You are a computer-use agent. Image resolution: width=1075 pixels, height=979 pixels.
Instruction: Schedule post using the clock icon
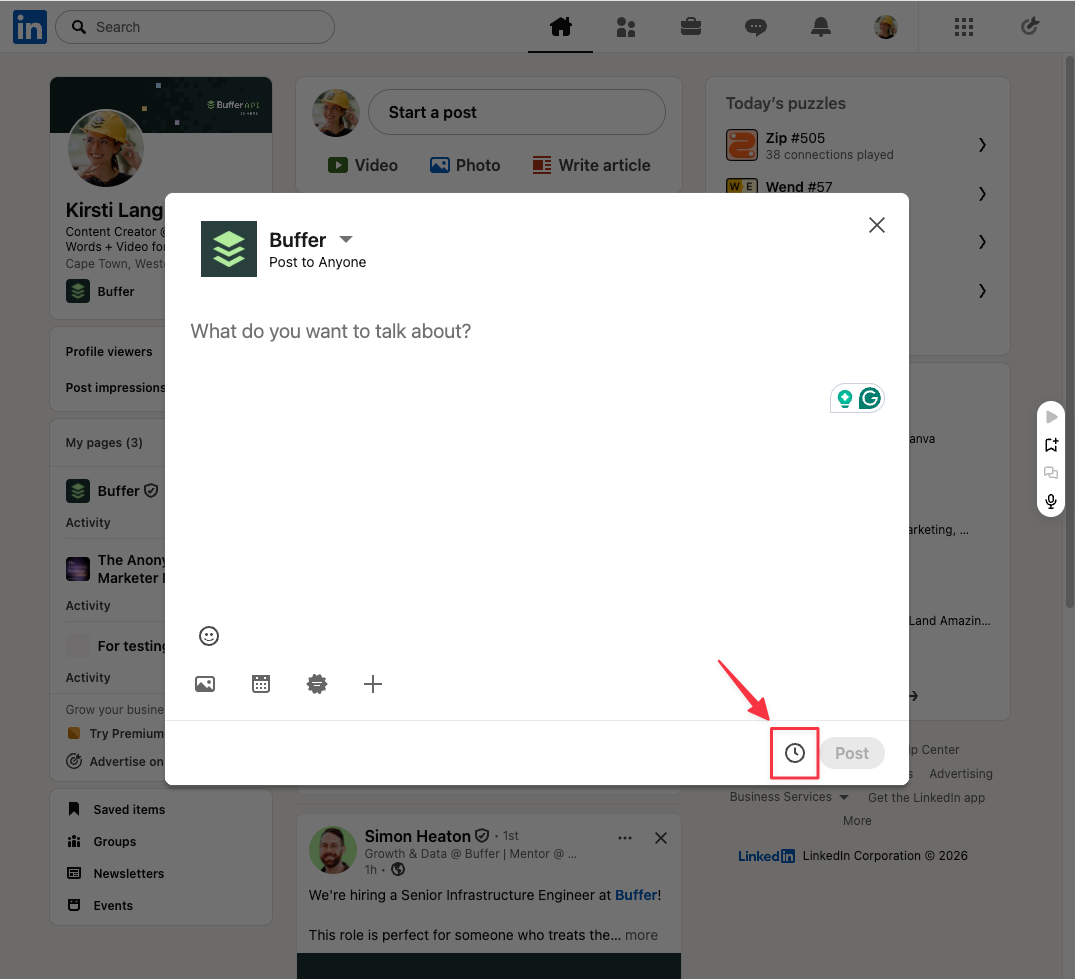coord(795,753)
